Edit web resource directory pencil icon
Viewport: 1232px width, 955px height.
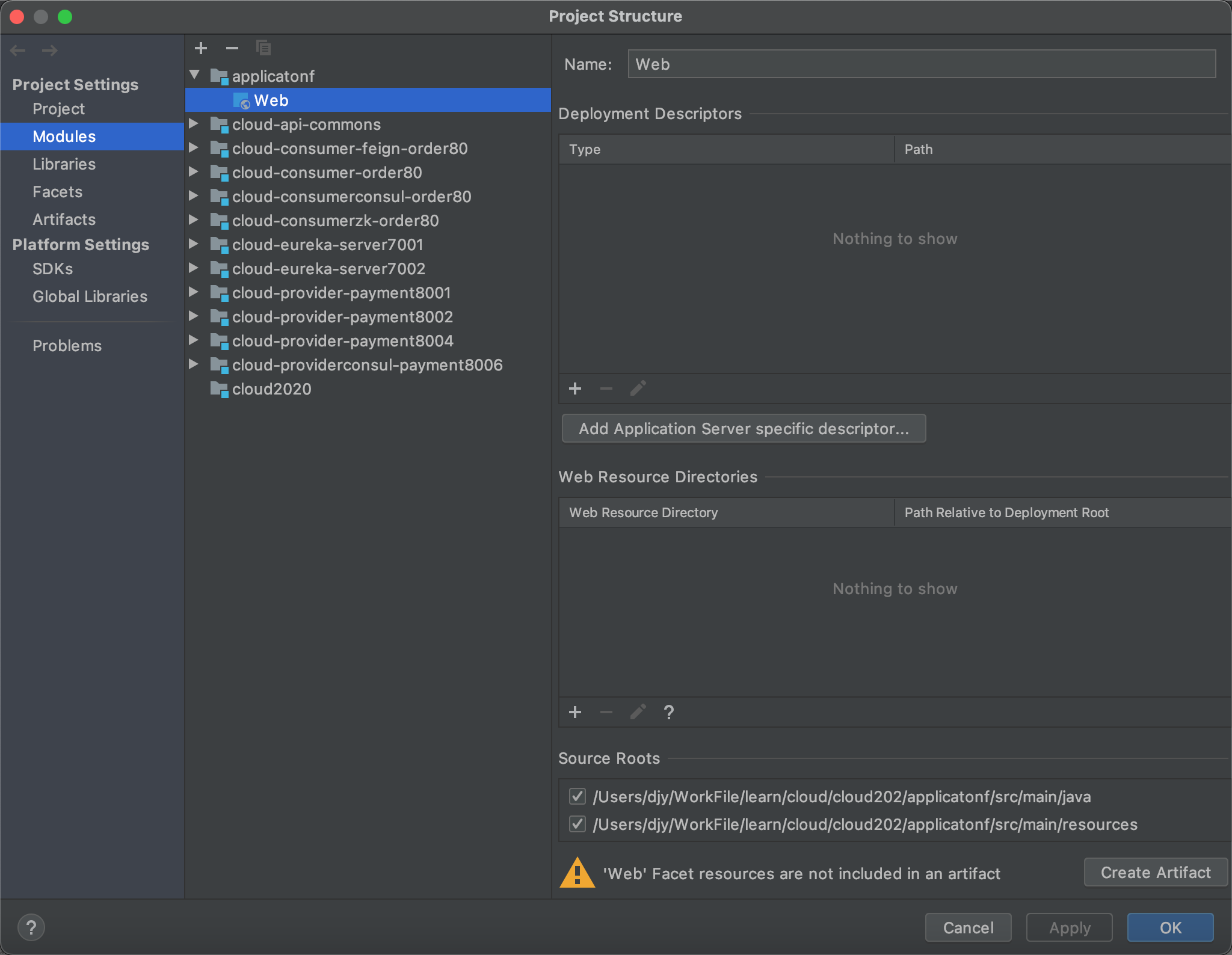click(x=638, y=712)
